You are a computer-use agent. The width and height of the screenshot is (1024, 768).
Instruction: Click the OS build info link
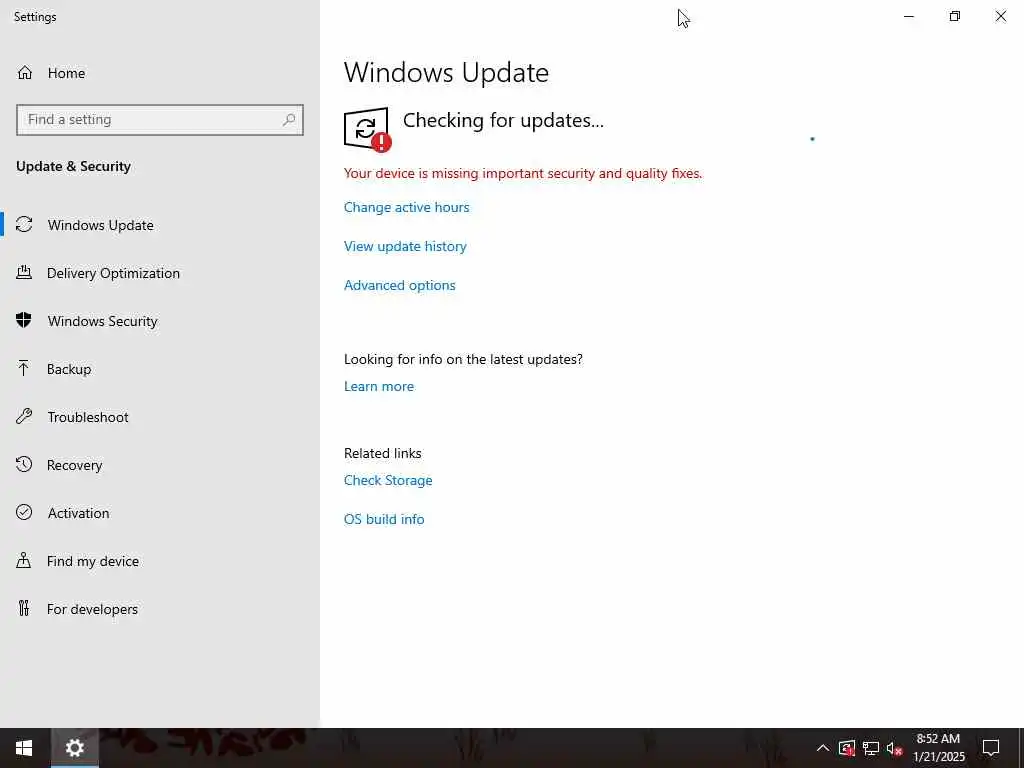[x=384, y=519]
